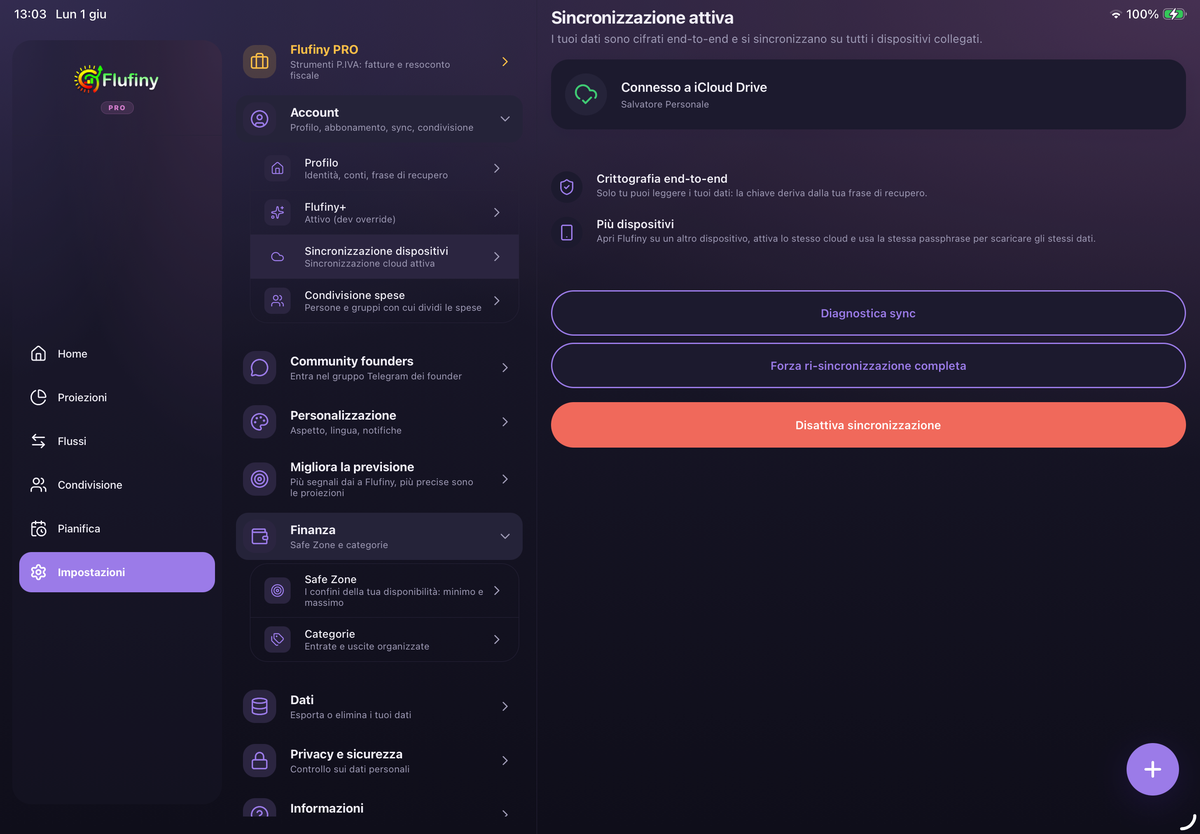This screenshot has height=834, width=1200.
Task: Expand the Migliora la previsione chevron
Action: (505, 479)
